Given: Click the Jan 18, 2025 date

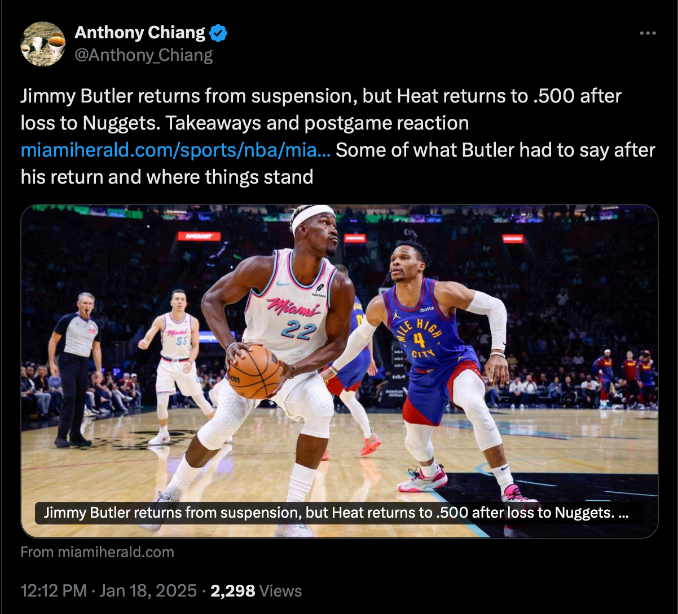Looking at the screenshot, I should [148, 591].
